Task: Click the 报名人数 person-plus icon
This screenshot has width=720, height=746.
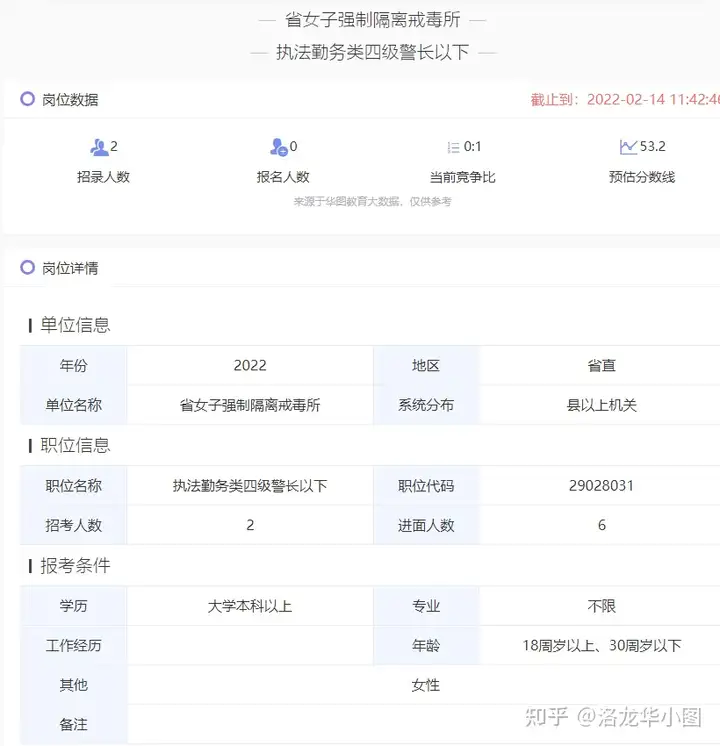Action: click(278, 147)
